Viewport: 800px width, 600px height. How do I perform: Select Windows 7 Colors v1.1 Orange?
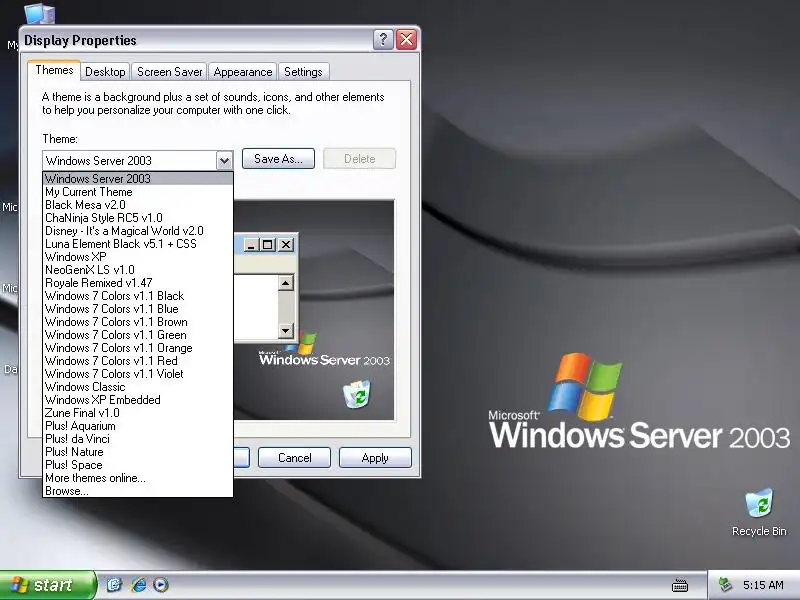138,348
